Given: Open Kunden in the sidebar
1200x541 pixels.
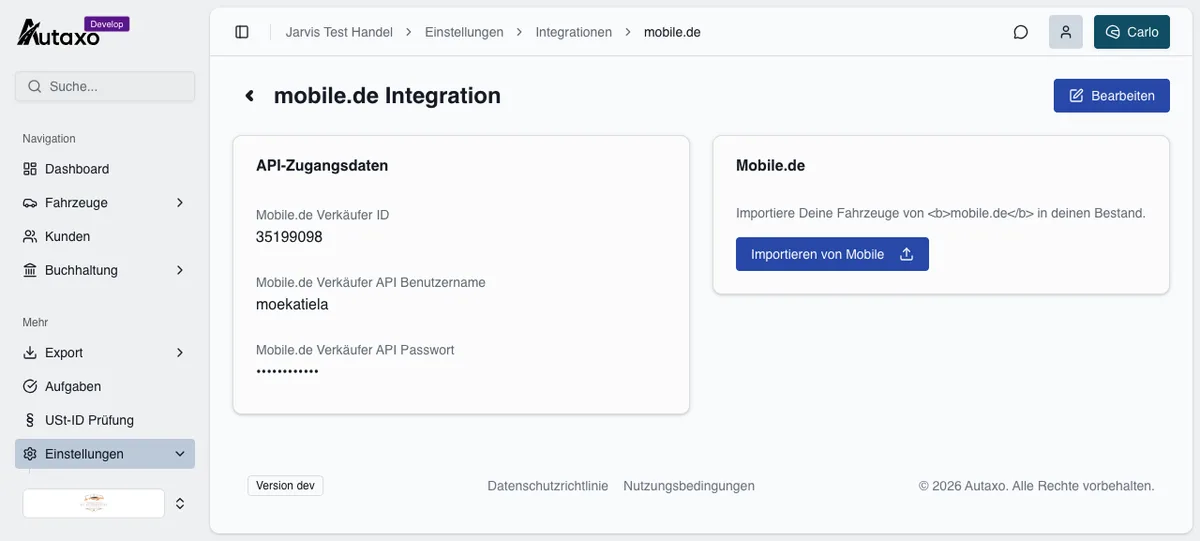Looking at the screenshot, I should click(x=105, y=237).
